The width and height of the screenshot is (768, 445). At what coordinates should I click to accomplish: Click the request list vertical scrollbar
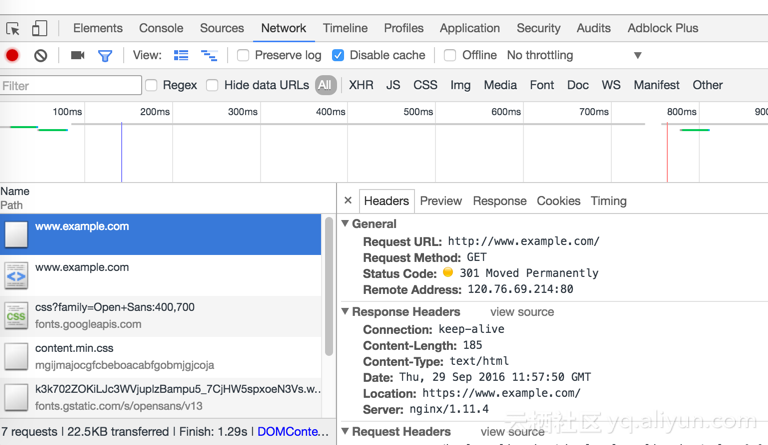329,286
